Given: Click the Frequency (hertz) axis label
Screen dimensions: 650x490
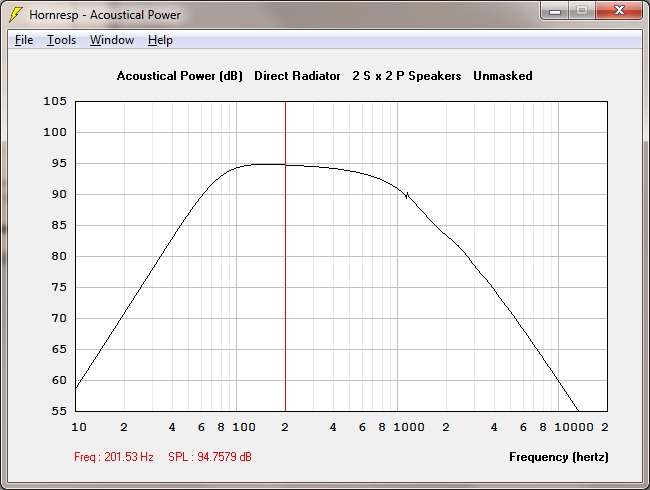Looking at the screenshot, I should click(559, 457).
